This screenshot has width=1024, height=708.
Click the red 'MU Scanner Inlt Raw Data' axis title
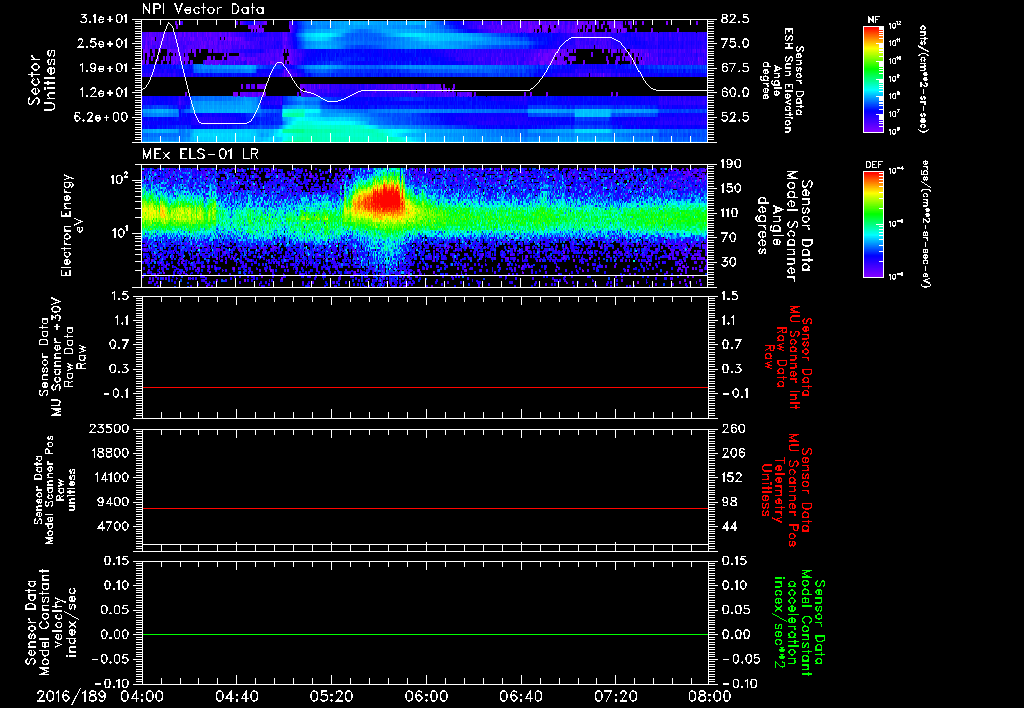[x=786, y=357]
